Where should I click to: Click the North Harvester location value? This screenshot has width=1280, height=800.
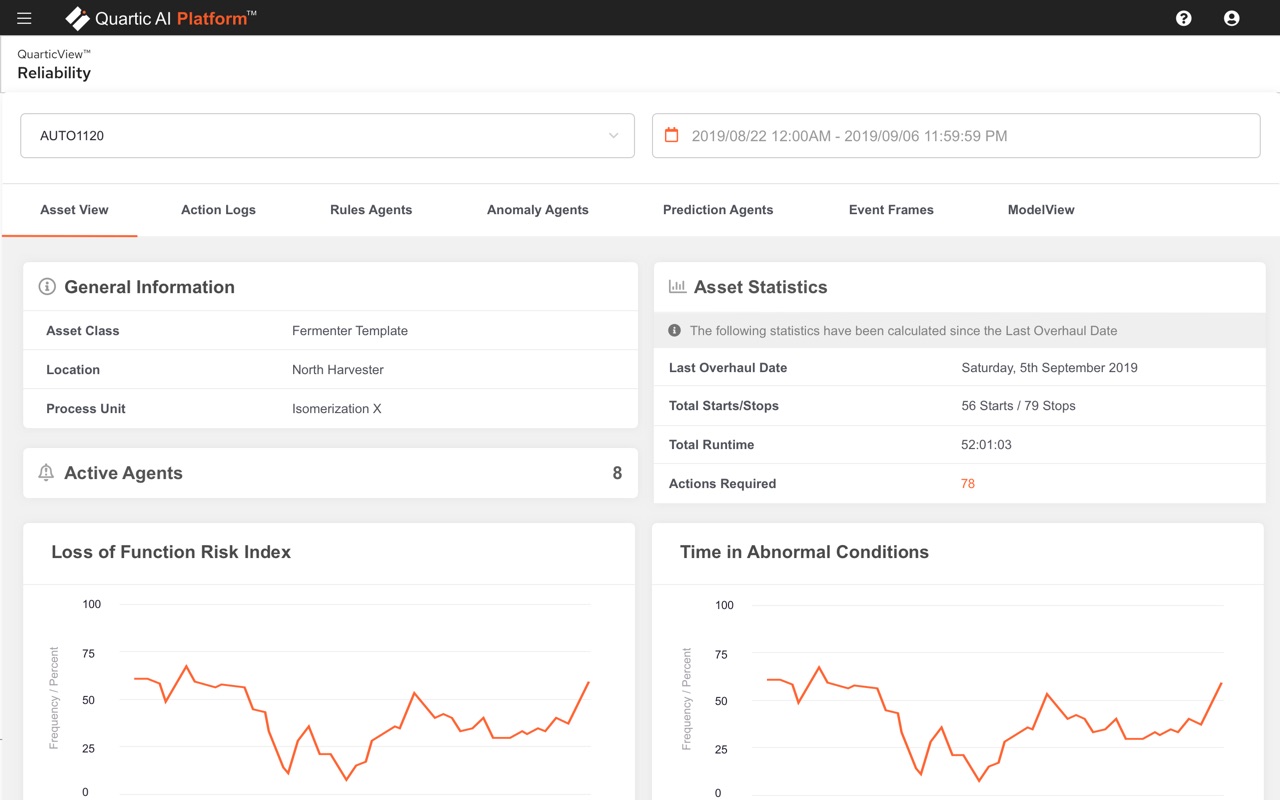[x=338, y=370]
